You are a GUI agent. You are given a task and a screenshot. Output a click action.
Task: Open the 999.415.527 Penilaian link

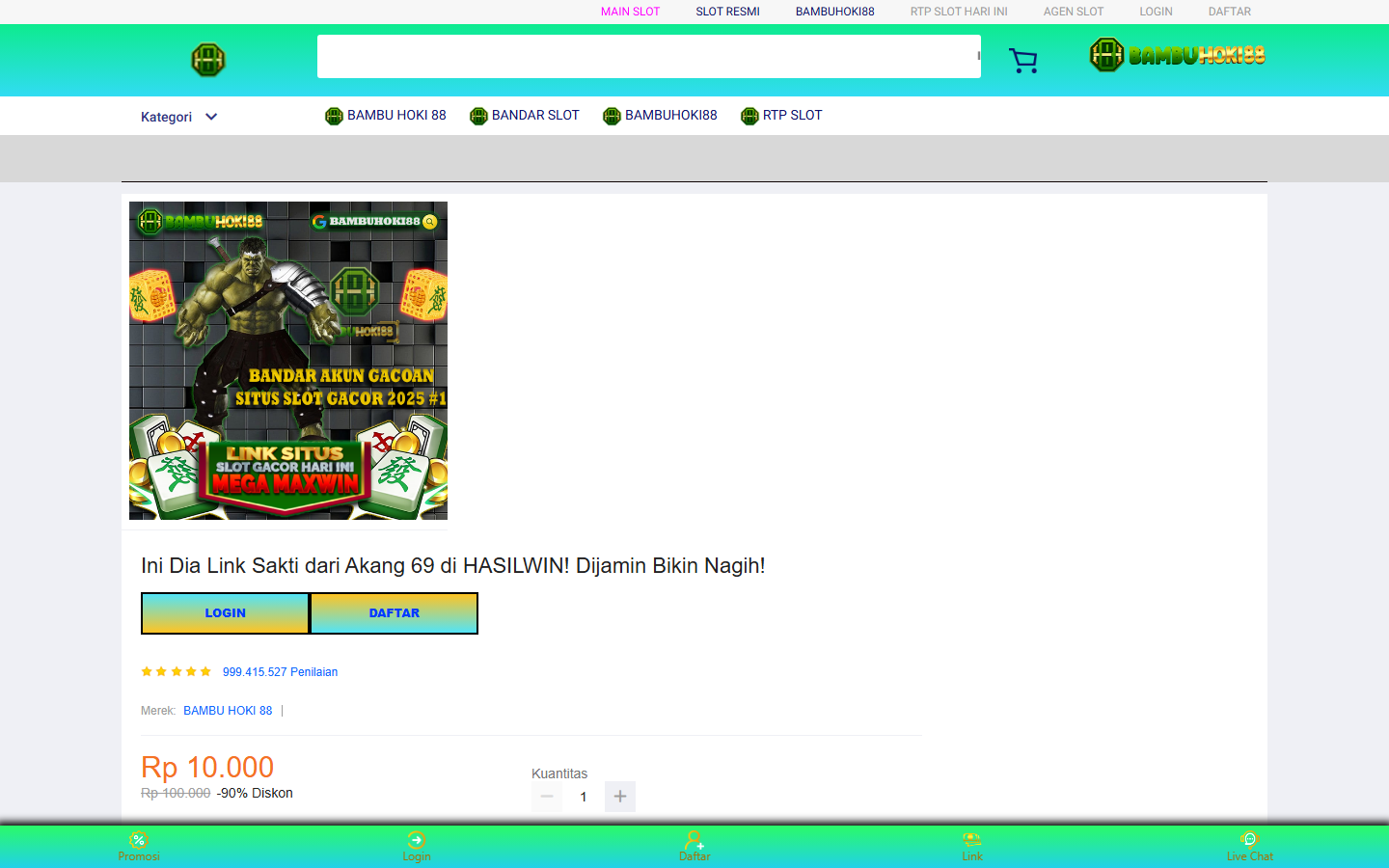tap(280, 672)
